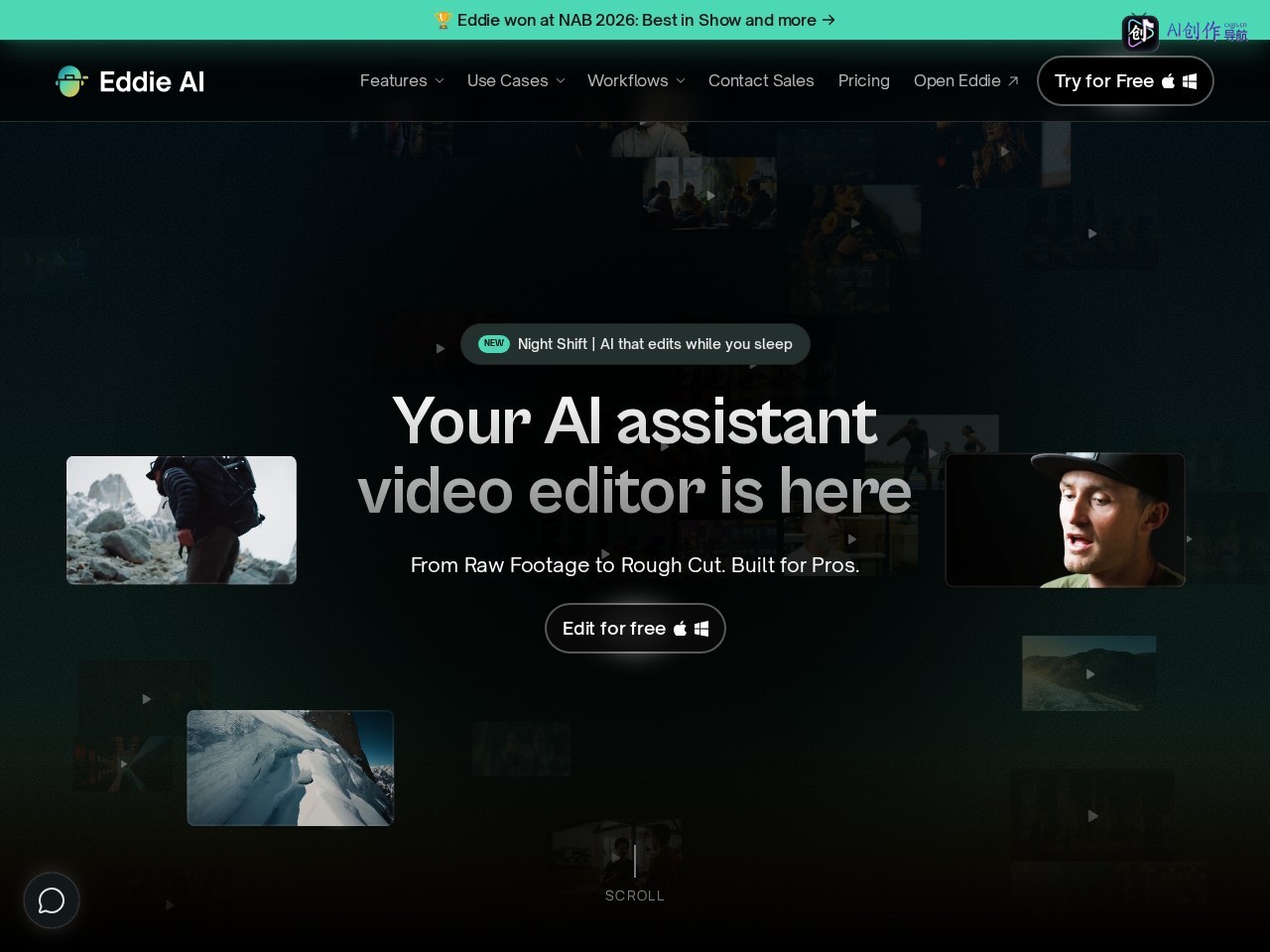Open the Night Shift announcement pill
1270x952 pixels.
pyautogui.click(x=635, y=344)
